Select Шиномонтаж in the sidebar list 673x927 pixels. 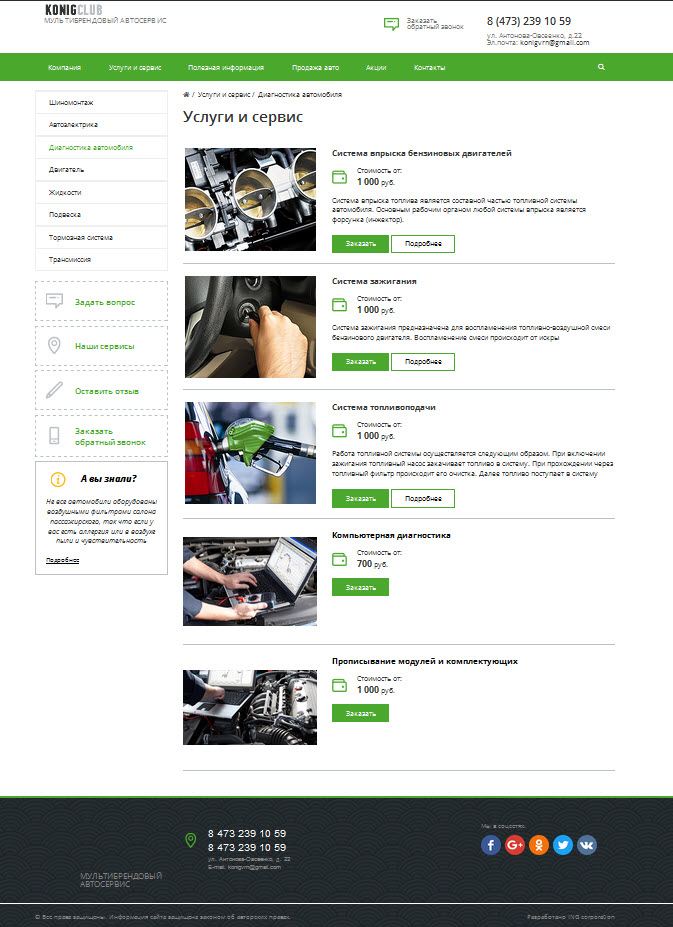click(101, 102)
